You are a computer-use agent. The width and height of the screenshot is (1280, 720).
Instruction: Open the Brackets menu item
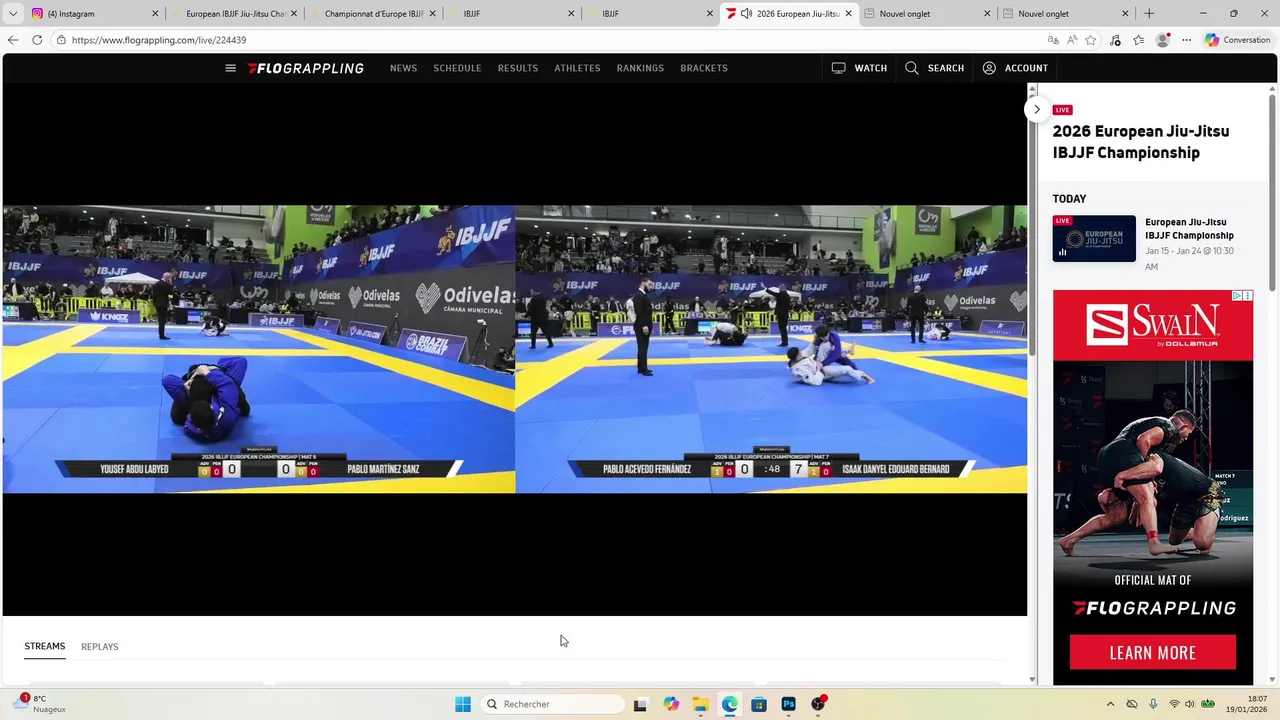704,68
